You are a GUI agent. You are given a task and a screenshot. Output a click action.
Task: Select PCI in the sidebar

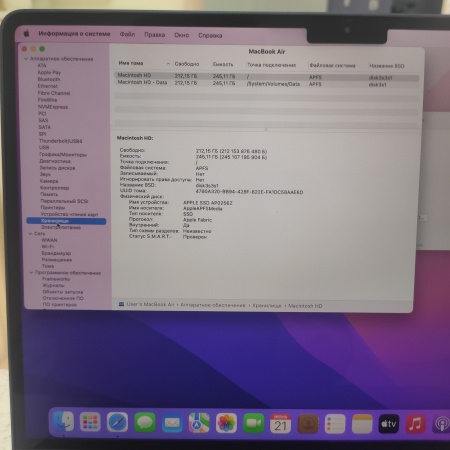[x=42, y=114]
